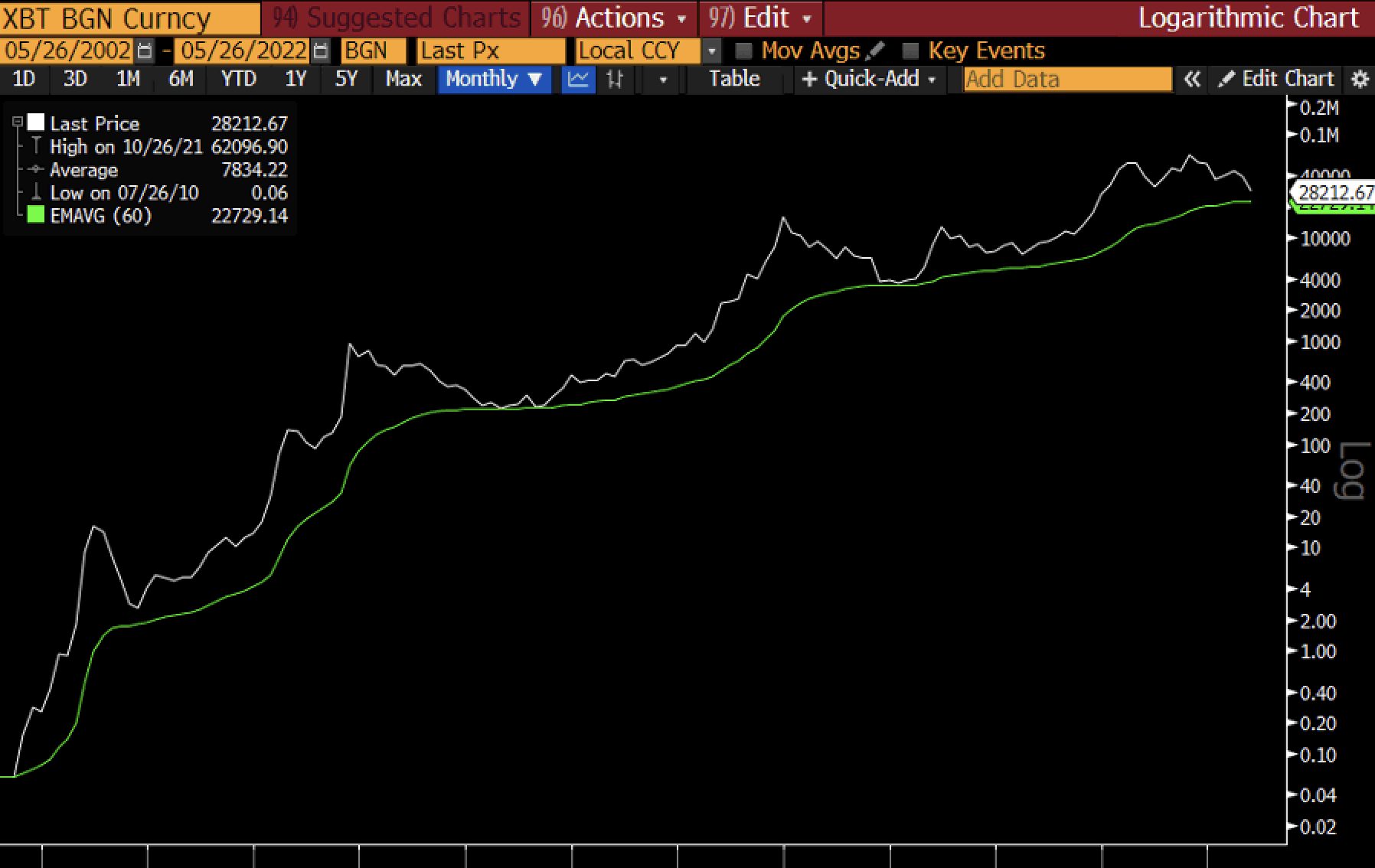The height and width of the screenshot is (868, 1375).
Task: Click the Table button
Action: point(734,79)
